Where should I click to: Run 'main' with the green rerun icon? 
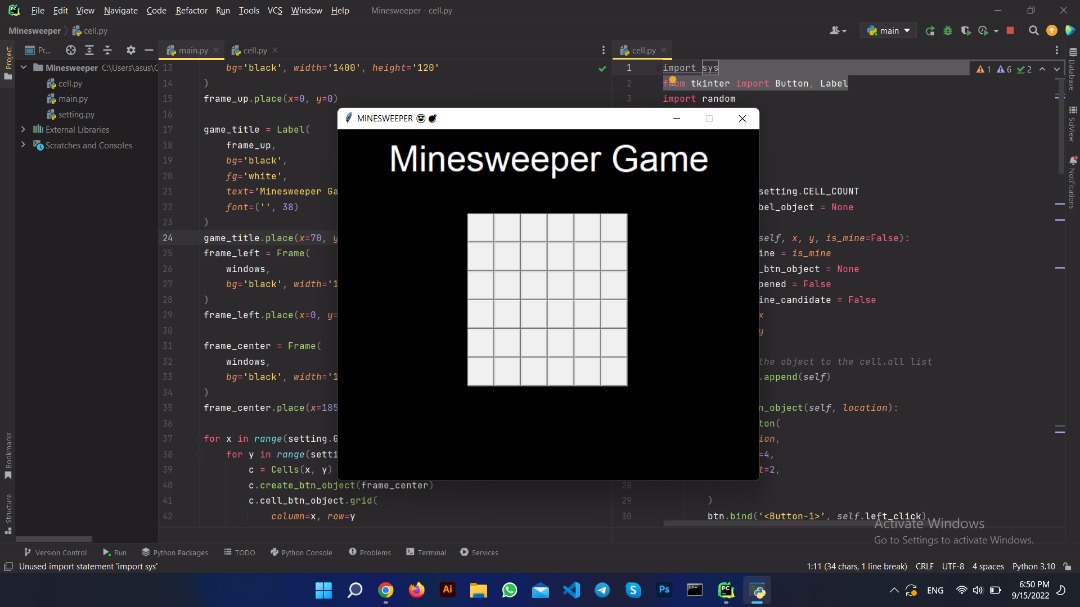[930, 30]
